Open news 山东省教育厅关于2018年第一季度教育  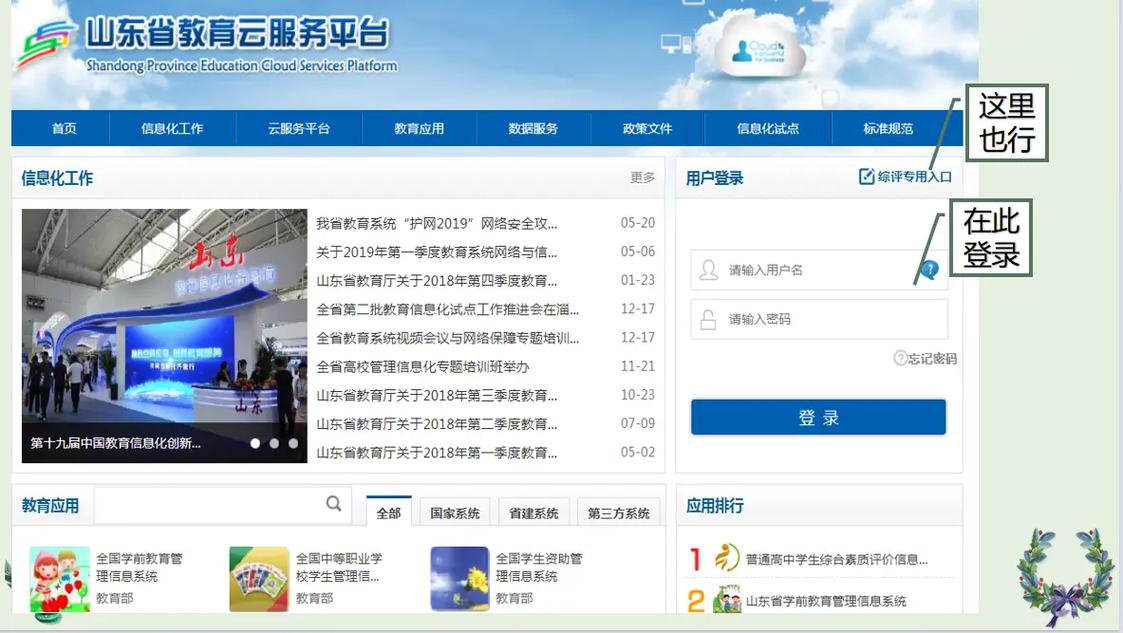[437, 453]
